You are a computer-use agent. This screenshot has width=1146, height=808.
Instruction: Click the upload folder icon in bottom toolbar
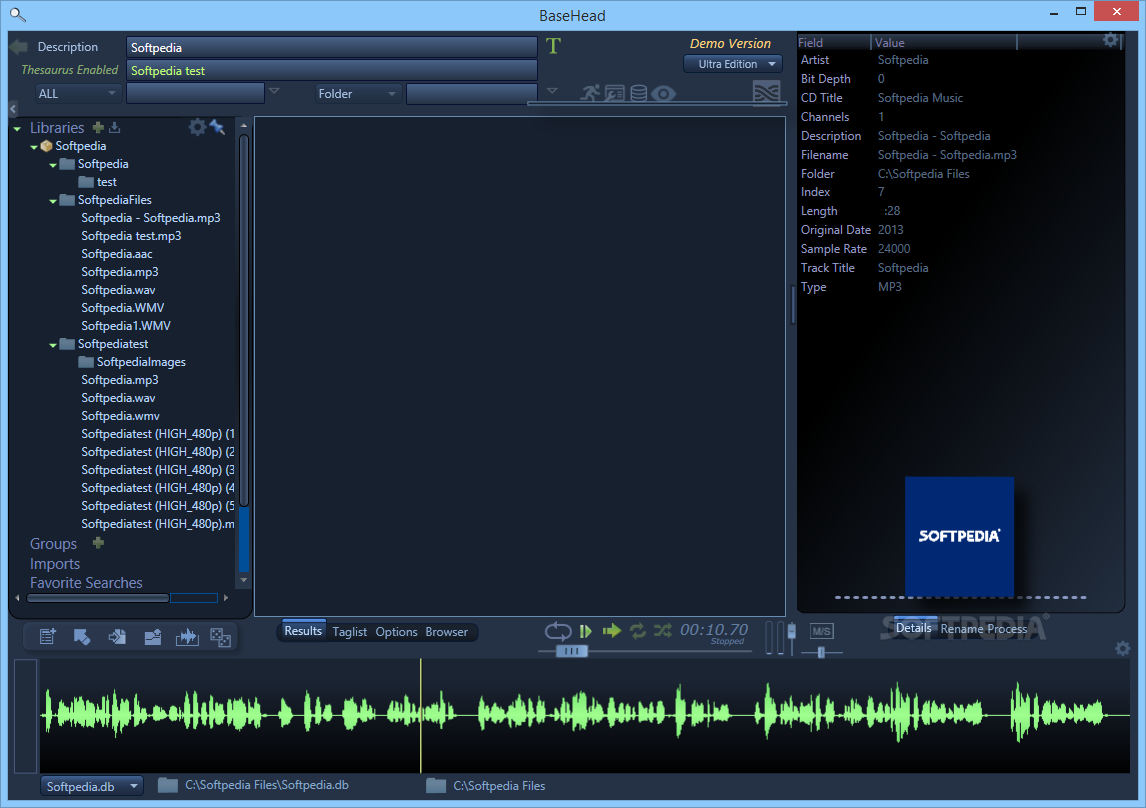pos(152,637)
